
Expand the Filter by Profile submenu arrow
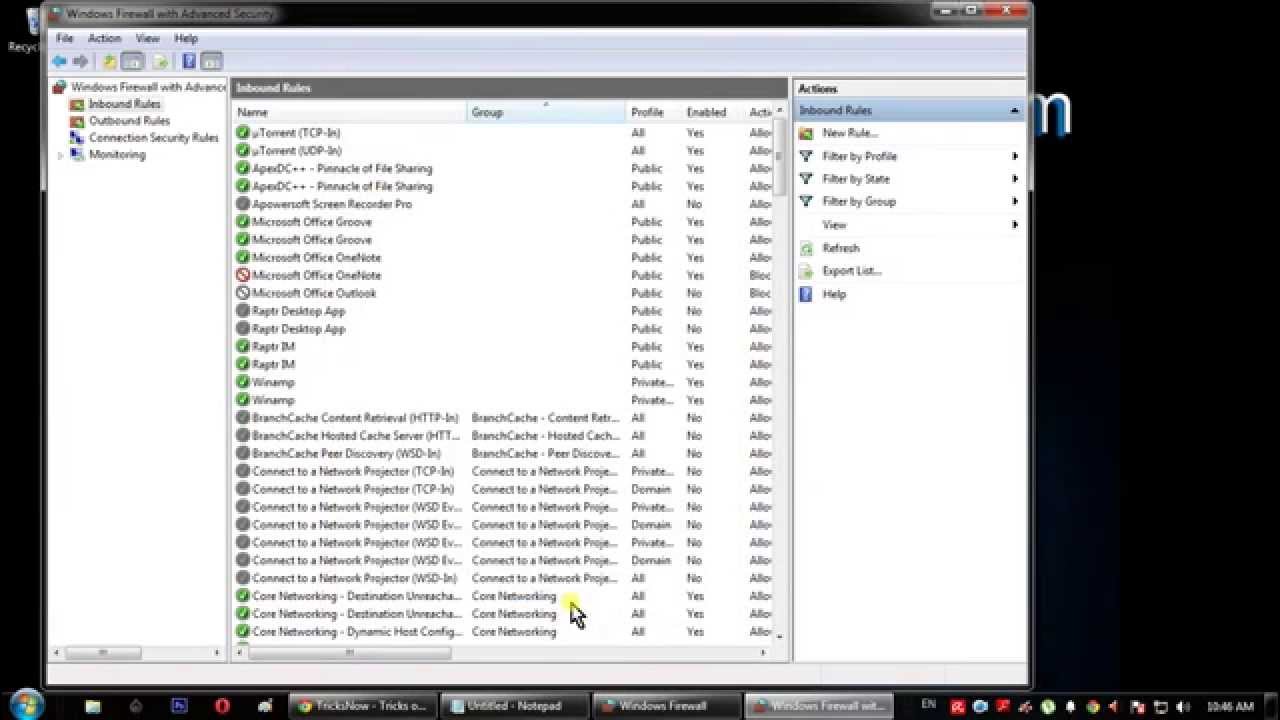tap(1015, 156)
